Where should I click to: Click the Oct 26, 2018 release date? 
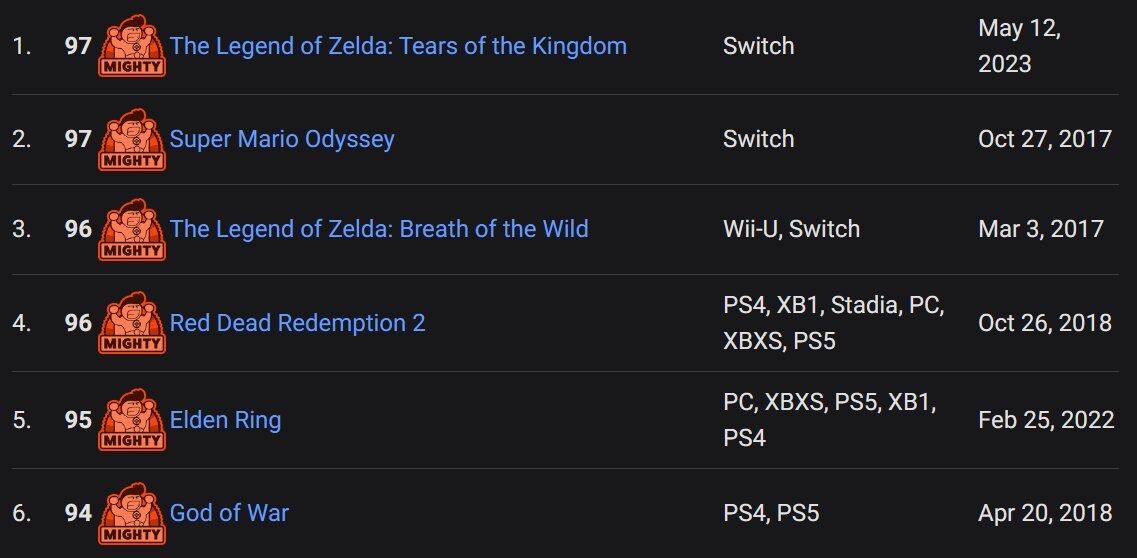point(1045,322)
